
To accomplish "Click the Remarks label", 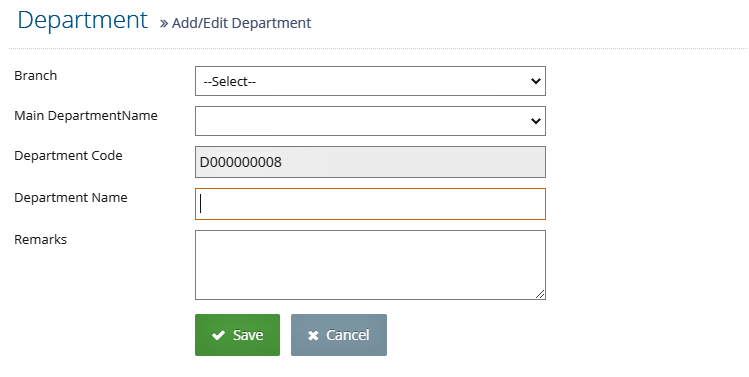I will (41, 239).
